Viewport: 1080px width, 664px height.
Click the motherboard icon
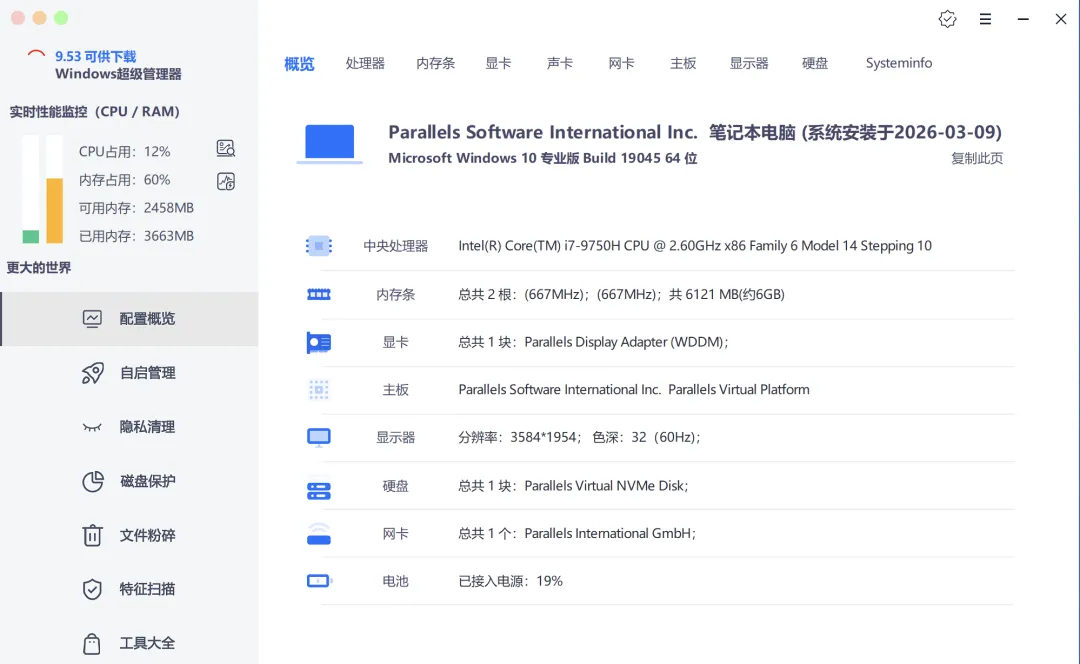[x=319, y=390]
